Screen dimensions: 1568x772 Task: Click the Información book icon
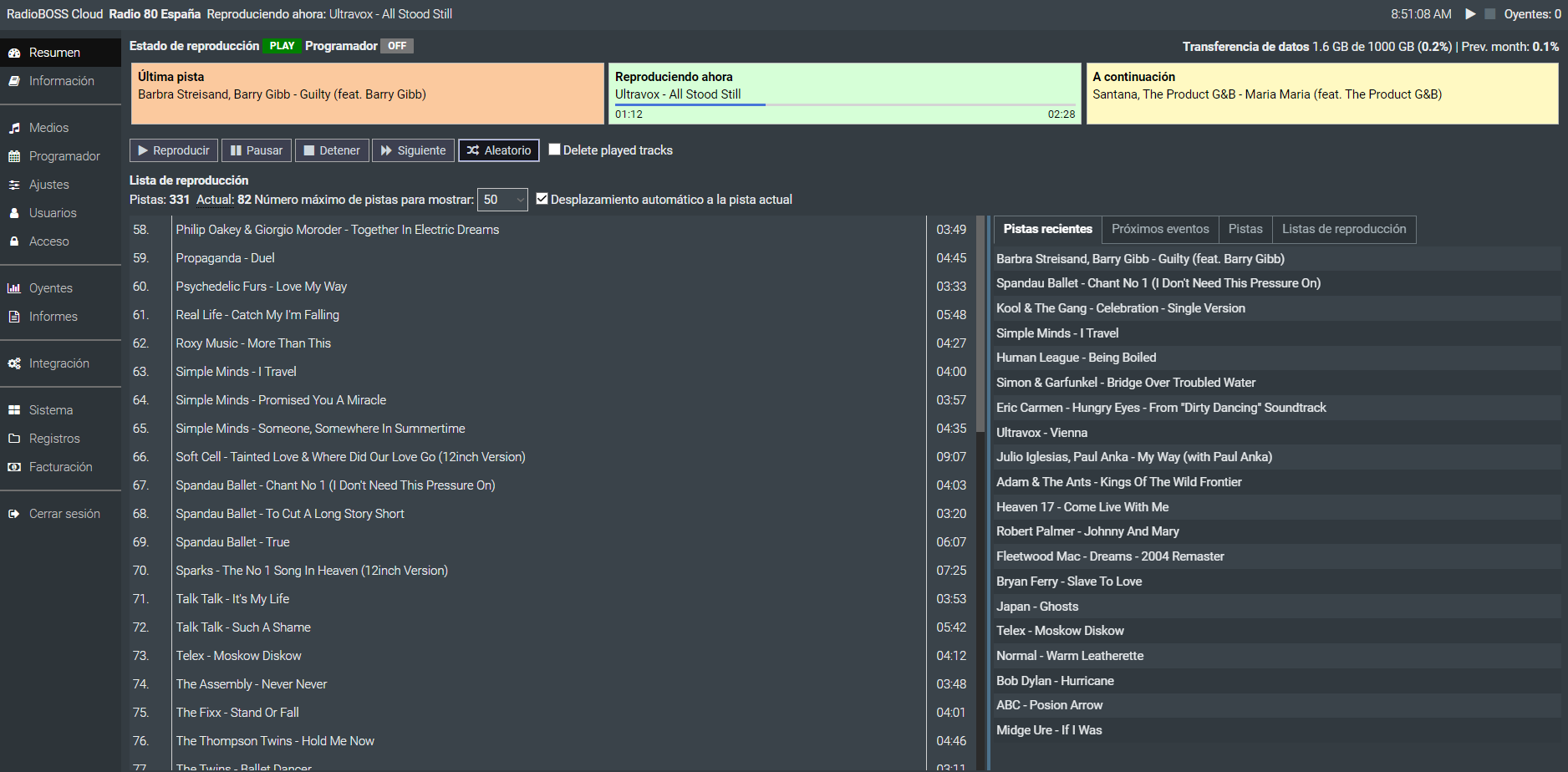(14, 81)
